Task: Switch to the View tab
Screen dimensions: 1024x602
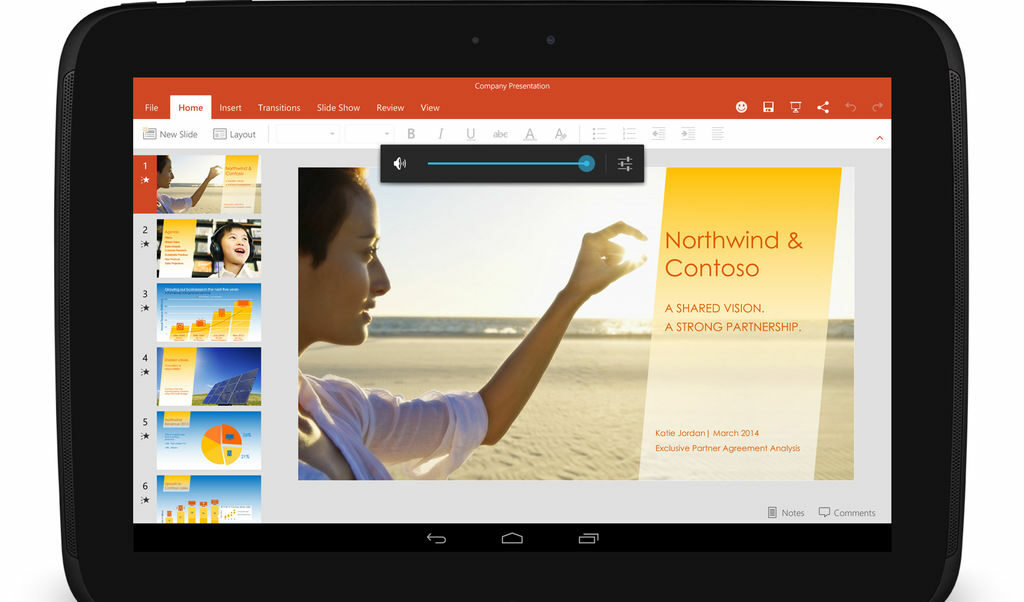Action: pyautogui.click(x=430, y=108)
